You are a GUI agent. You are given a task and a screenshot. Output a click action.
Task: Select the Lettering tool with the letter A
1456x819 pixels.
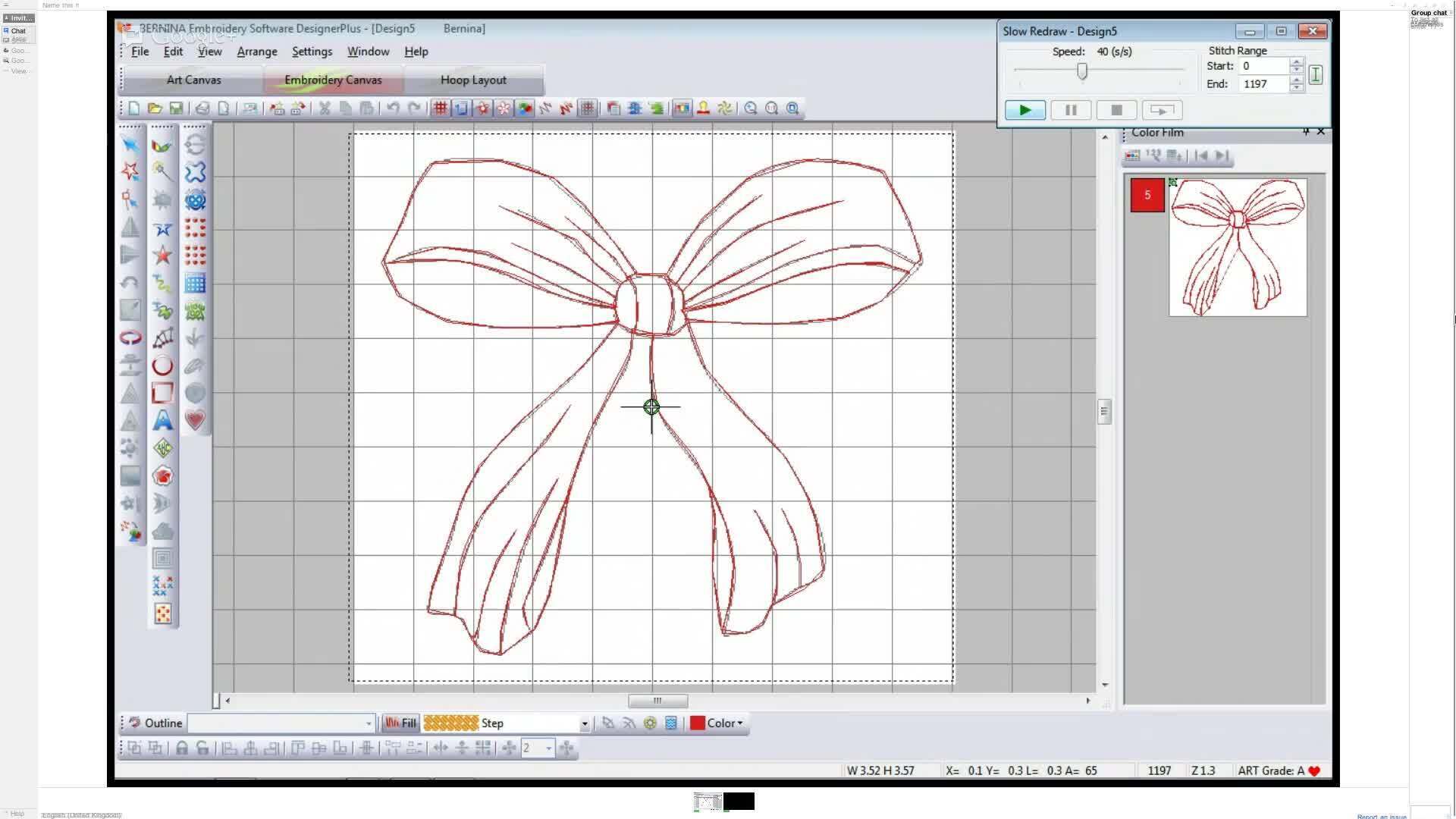click(162, 420)
